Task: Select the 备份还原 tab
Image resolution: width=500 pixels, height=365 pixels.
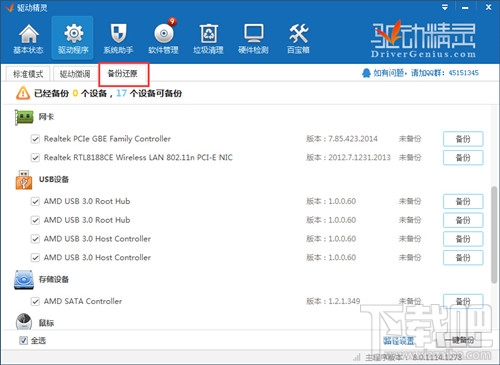Action: click(x=123, y=74)
